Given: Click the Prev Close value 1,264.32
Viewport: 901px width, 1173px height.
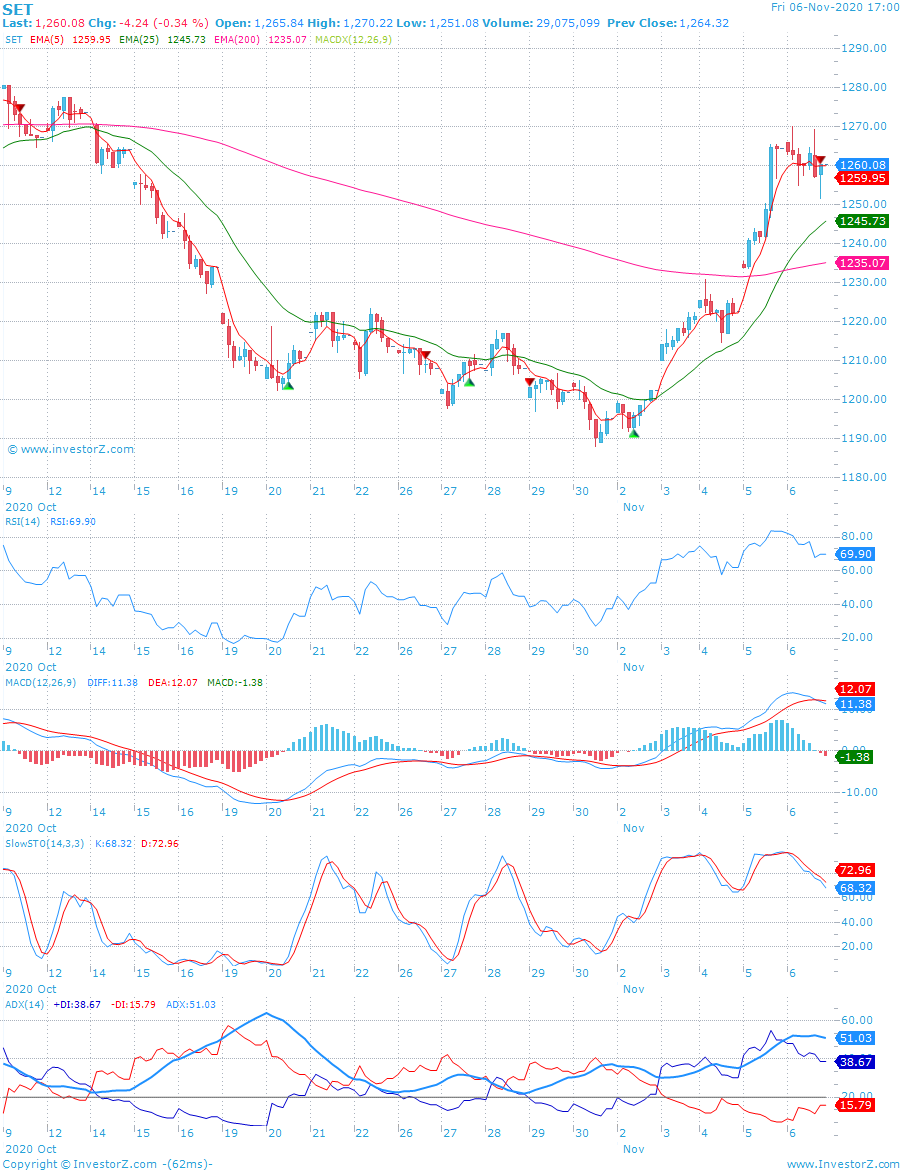Looking at the screenshot, I should (x=703, y=23).
